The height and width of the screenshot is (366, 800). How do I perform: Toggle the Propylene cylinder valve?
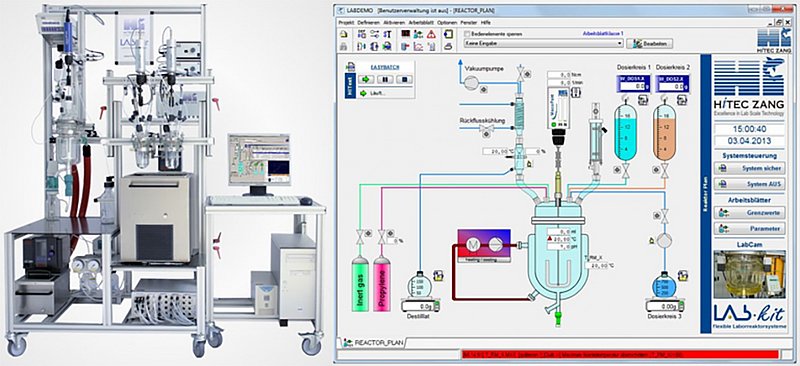tap(382, 237)
